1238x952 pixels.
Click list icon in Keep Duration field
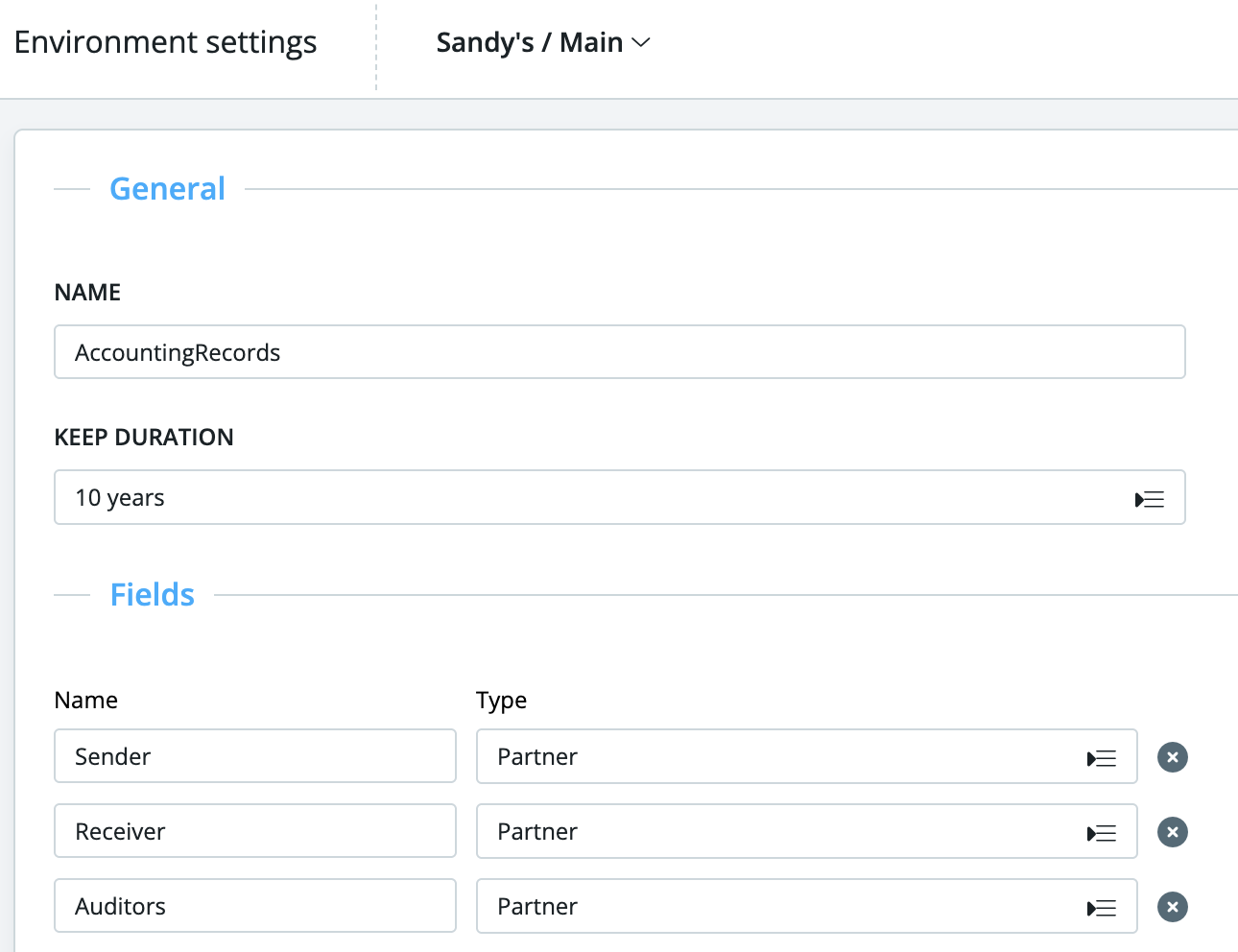point(1149,499)
